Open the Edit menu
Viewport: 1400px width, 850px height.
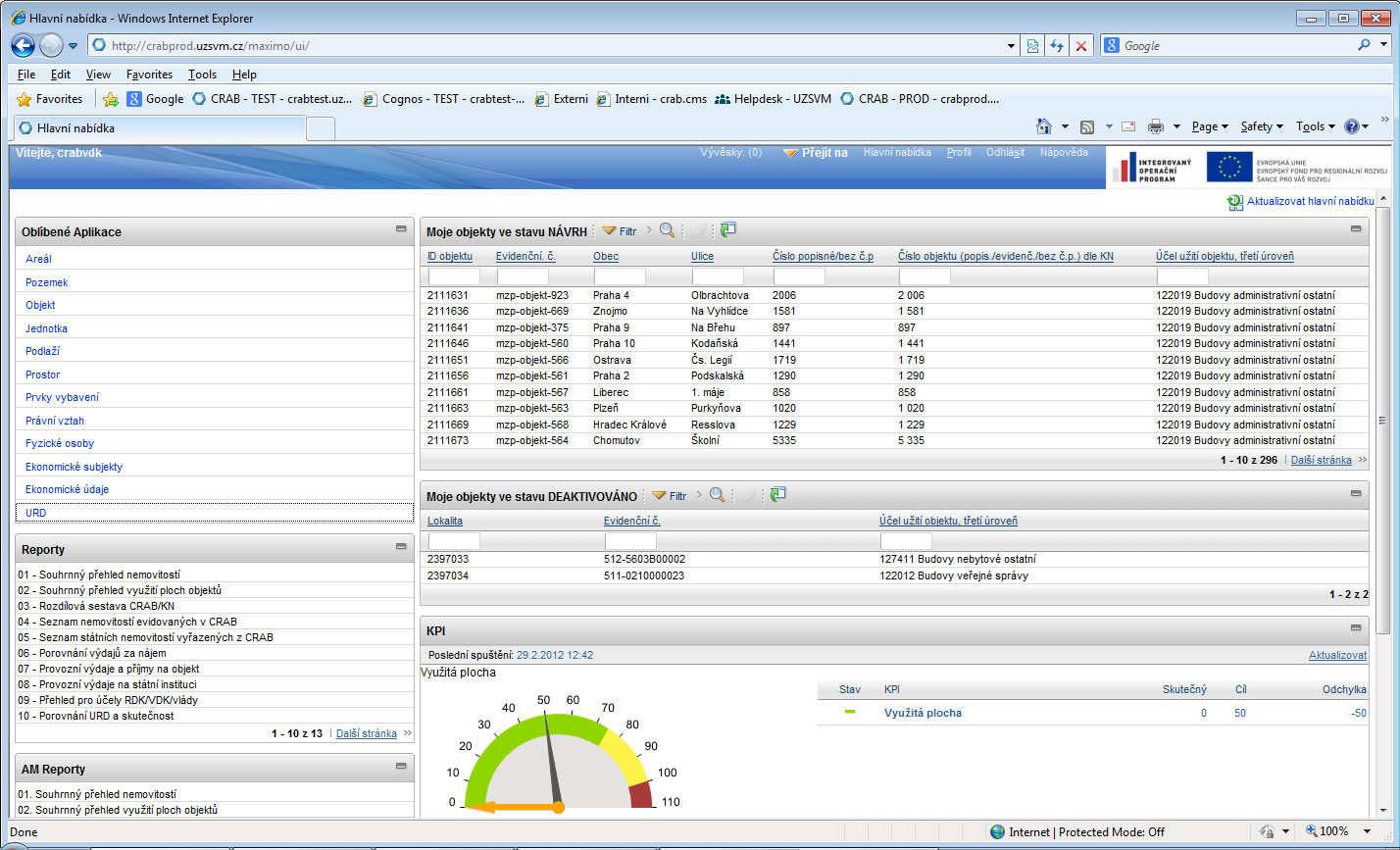(61, 75)
